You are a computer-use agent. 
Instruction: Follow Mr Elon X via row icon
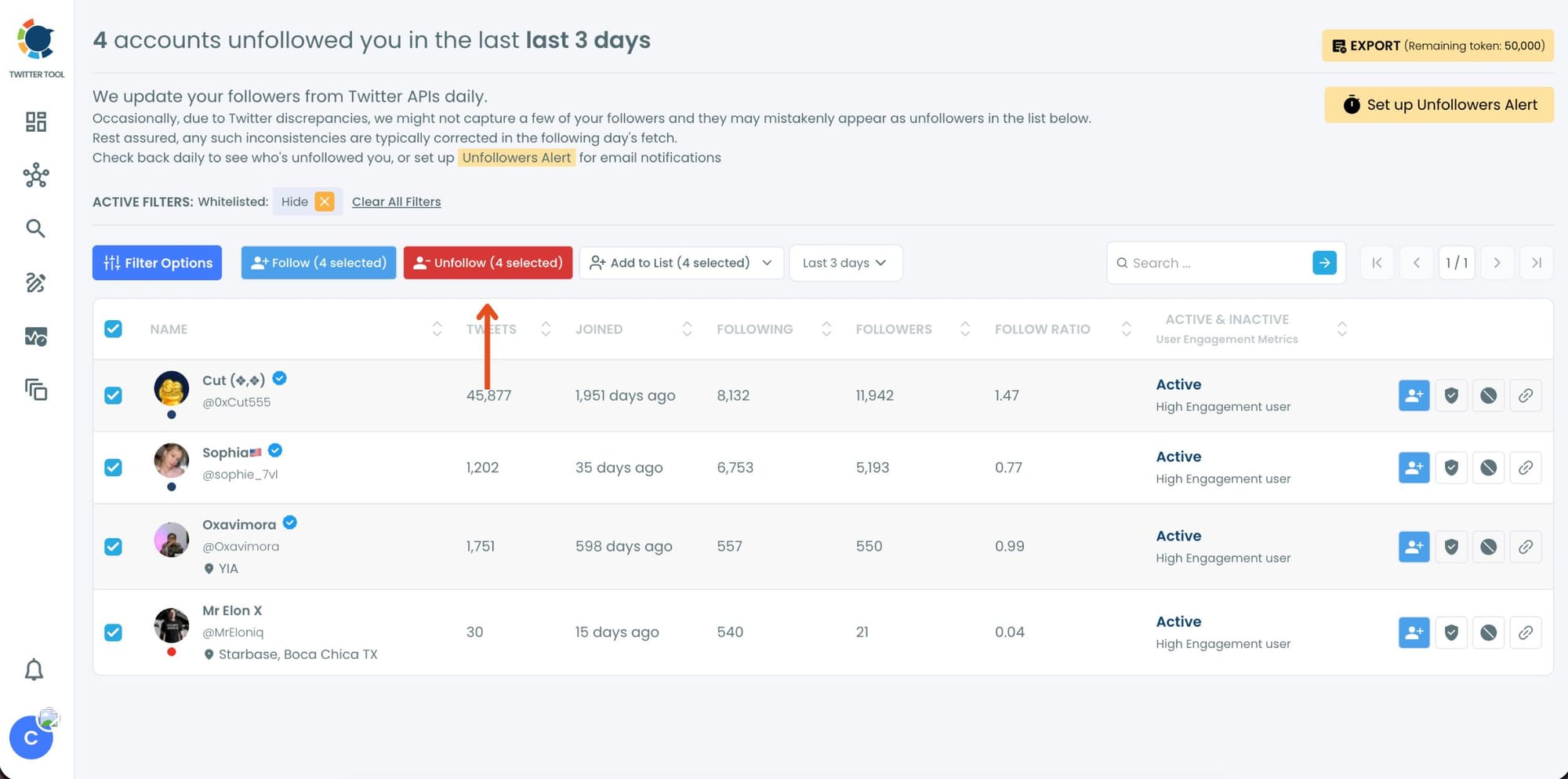click(x=1414, y=632)
